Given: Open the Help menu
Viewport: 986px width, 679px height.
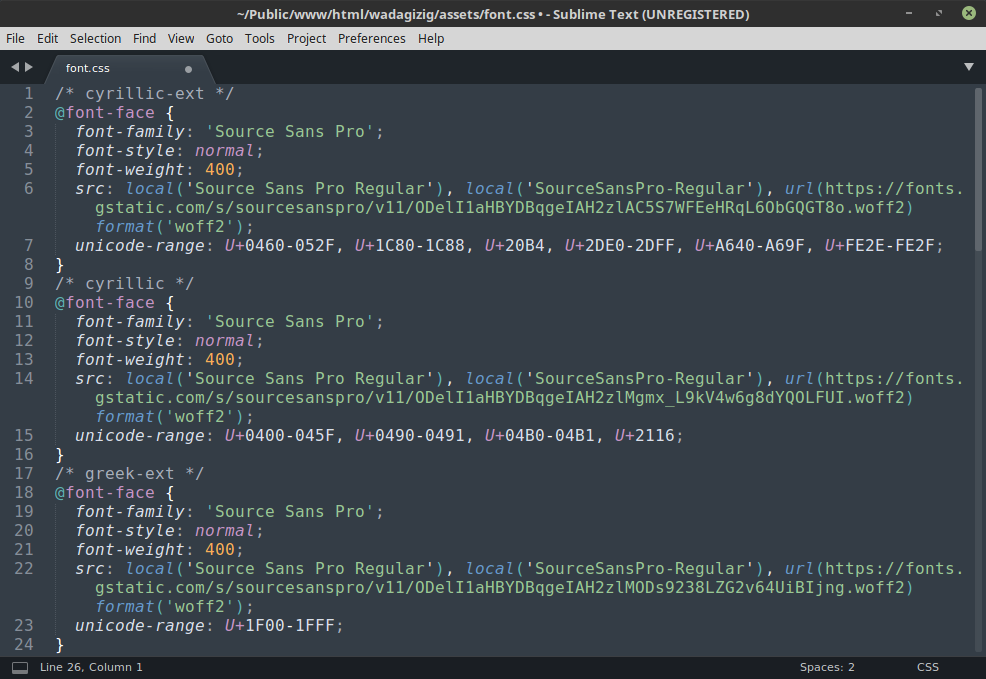Looking at the screenshot, I should pos(431,38).
